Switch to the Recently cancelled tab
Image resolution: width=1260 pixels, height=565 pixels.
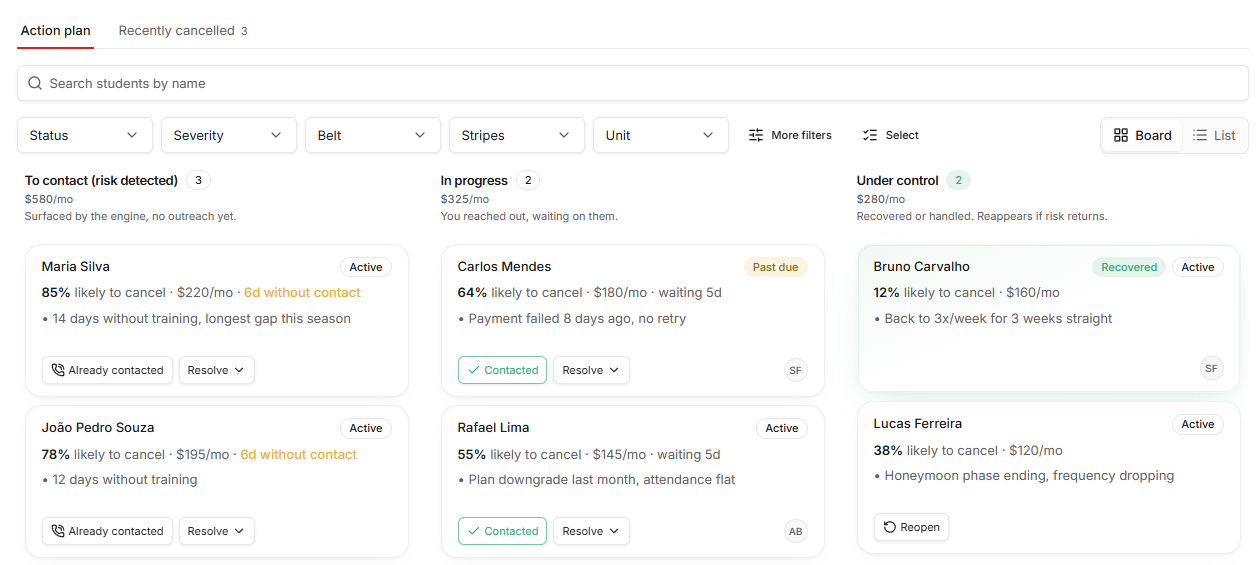(x=183, y=31)
